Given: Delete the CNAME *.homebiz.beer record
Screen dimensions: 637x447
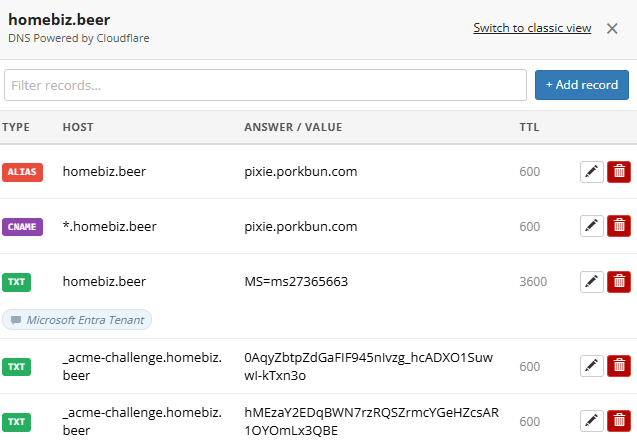Looking at the screenshot, I should (x=619, y=226).
